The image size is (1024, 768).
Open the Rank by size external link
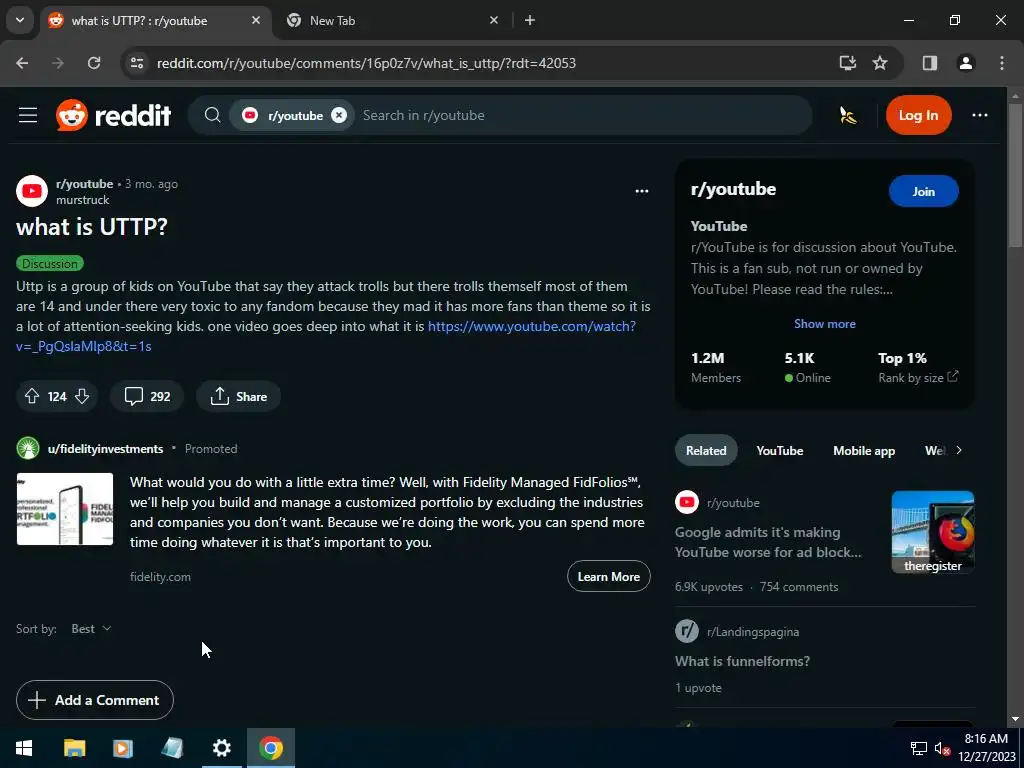(x=918, y=377)
